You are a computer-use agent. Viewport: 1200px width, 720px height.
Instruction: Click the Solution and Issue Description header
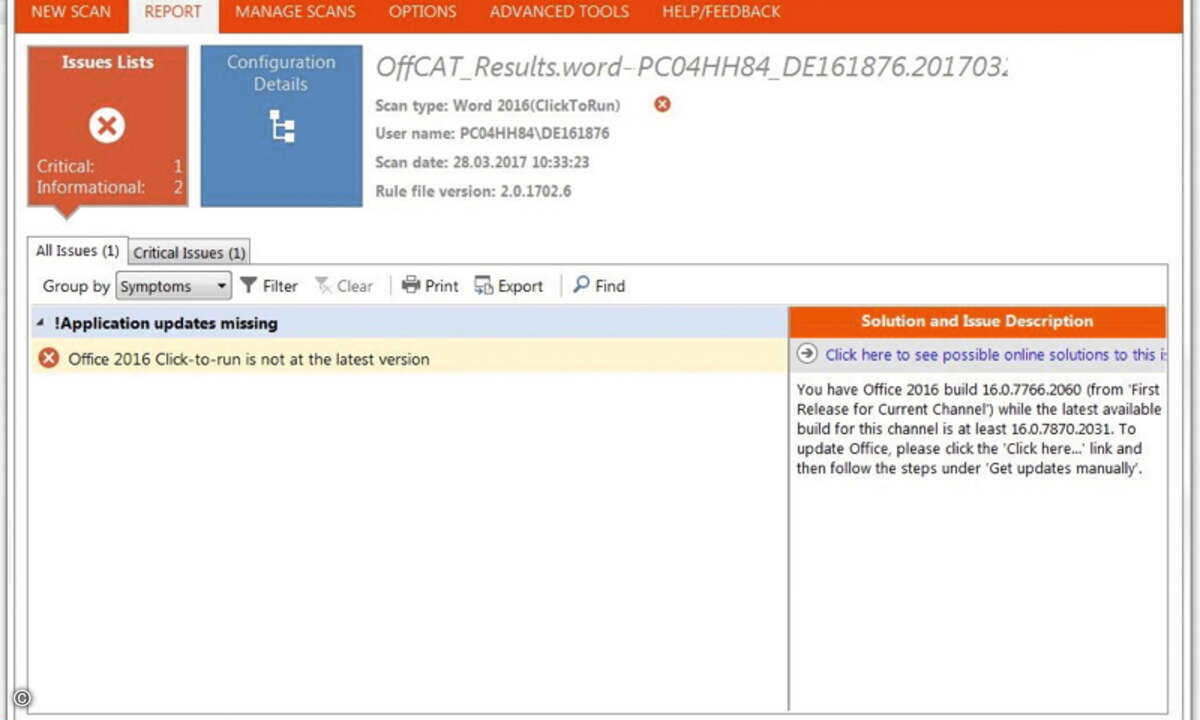pyautogui.click(x=977, y=321)
